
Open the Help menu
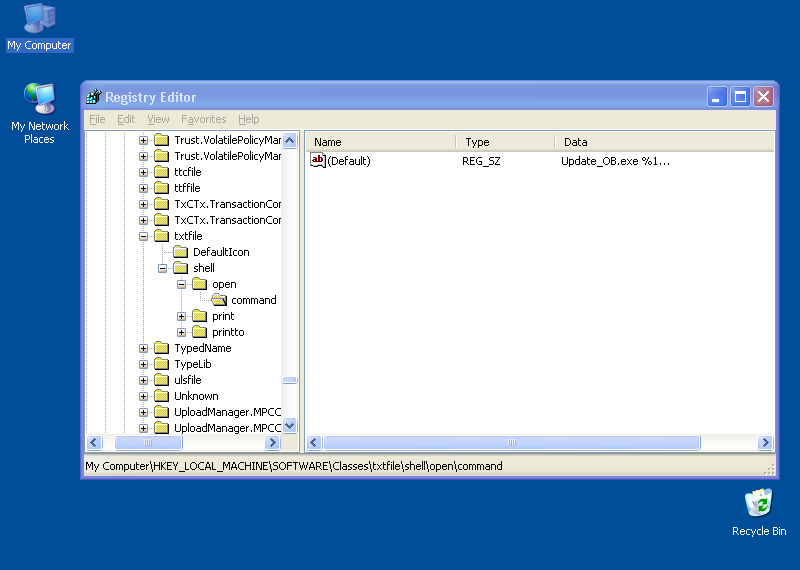[x=248, y=119]
